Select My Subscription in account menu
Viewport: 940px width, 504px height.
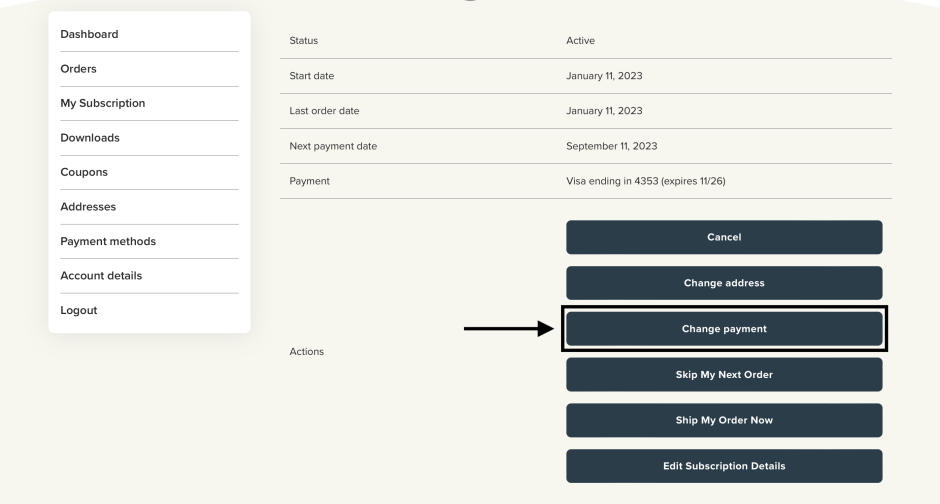103,103
